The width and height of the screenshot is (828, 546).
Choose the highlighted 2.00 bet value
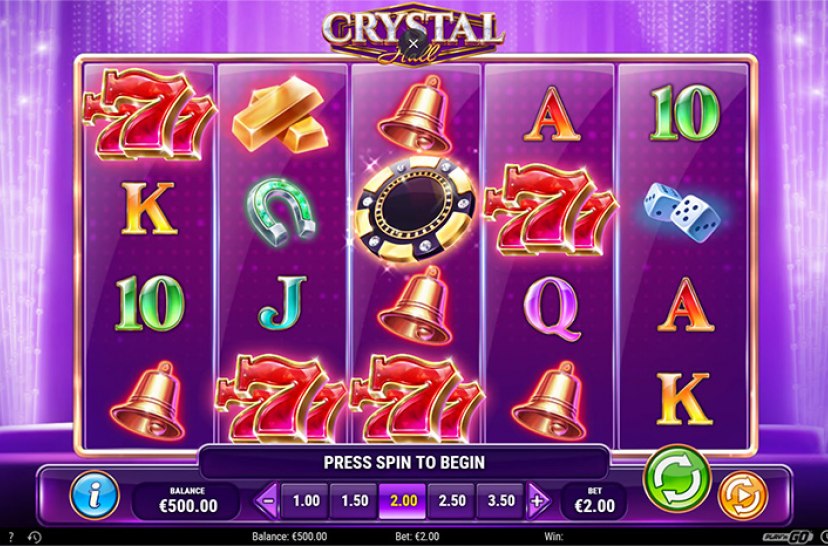pos(402,501)
